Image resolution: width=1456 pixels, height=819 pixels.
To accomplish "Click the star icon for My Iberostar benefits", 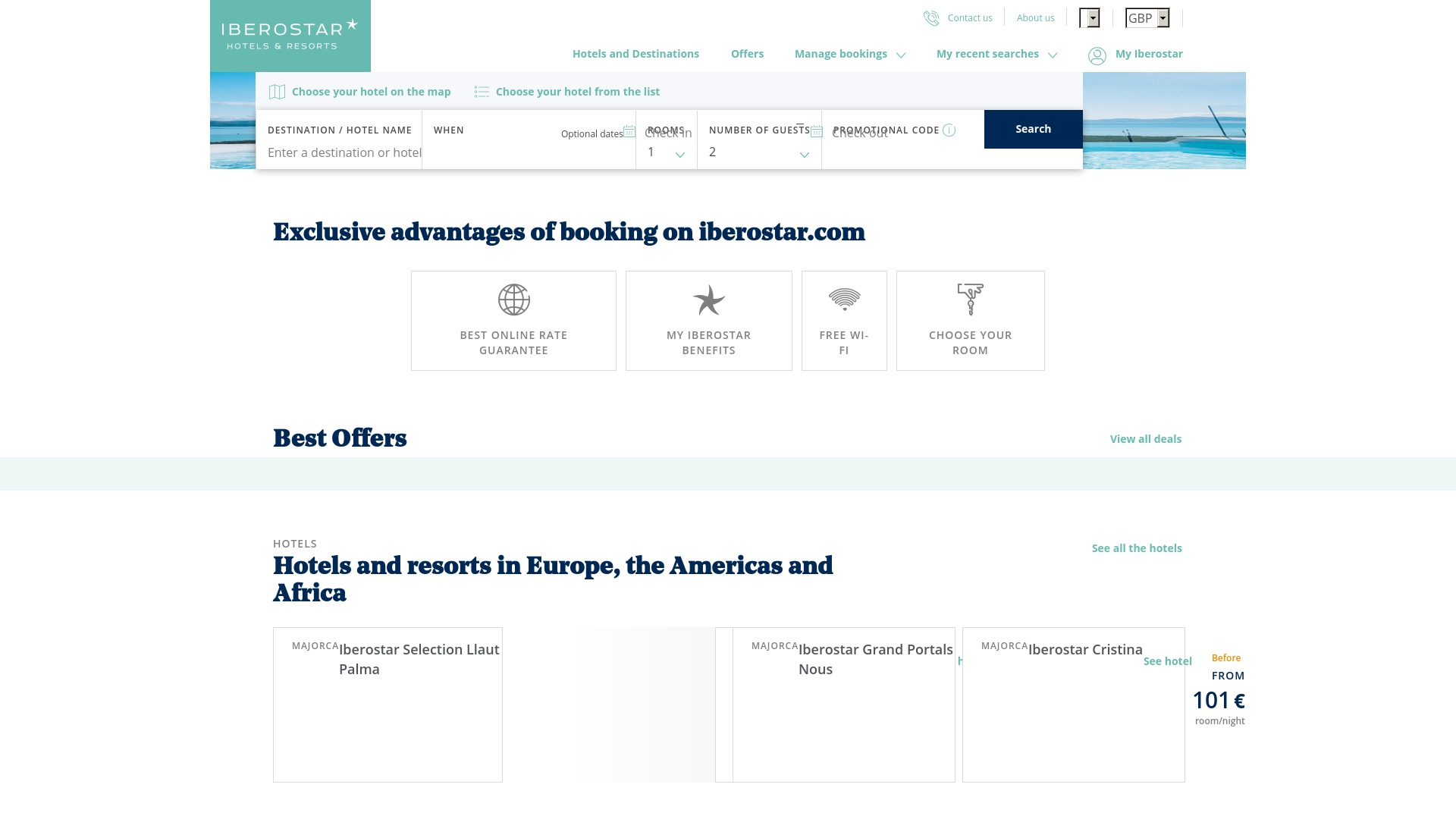I will click(709, 300).
